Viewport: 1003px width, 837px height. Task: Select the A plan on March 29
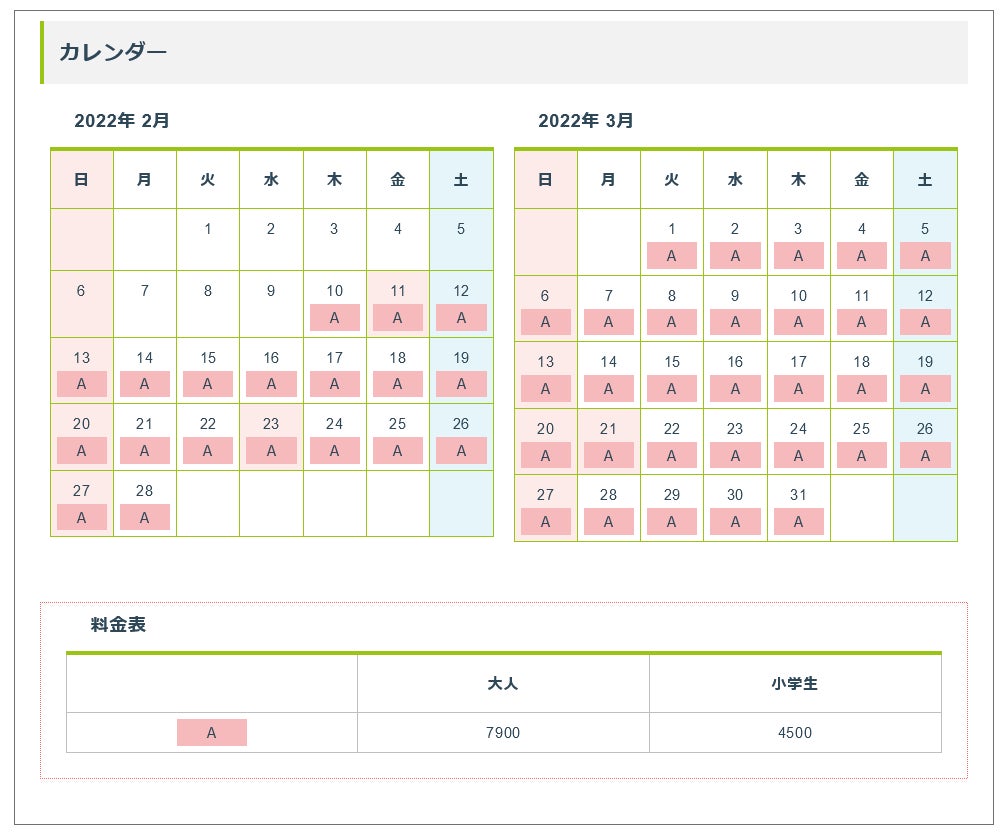click(672, 522)
